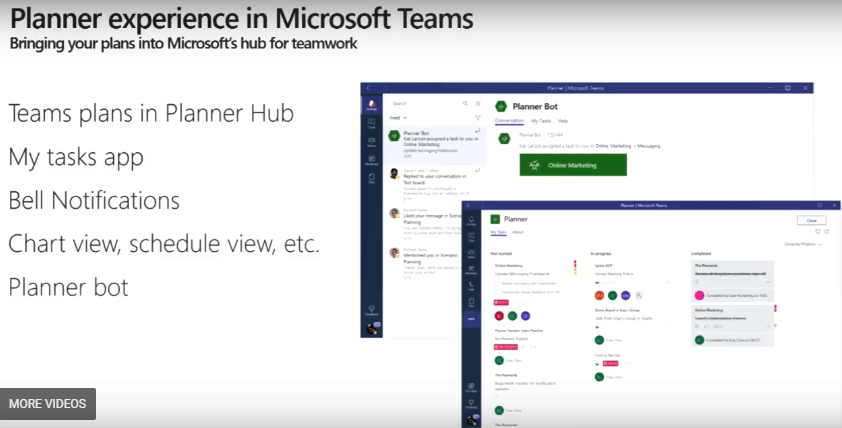Go back in the front Teams window
Viewport: 842px width, 428px height.
(x=468, y=205)
